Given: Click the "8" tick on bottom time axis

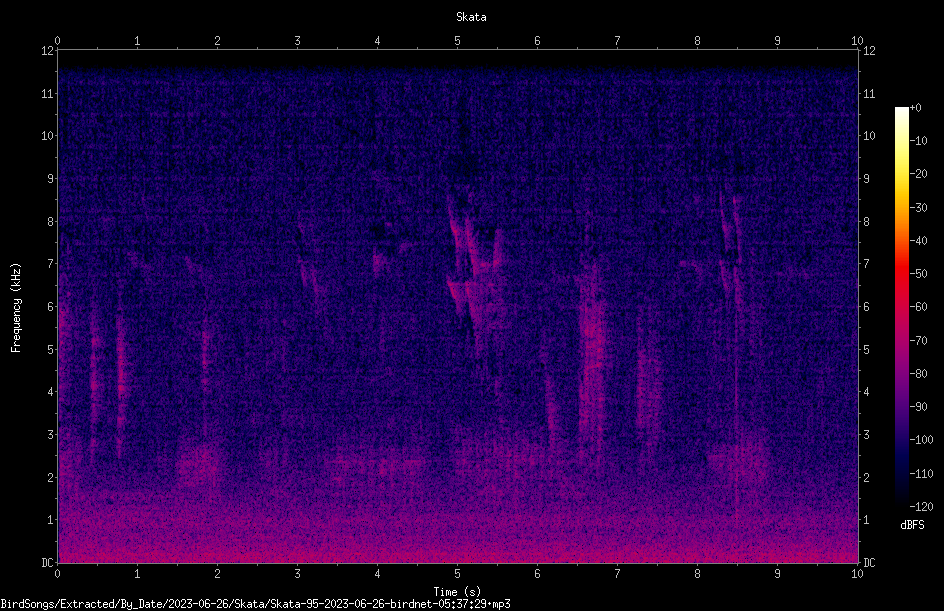Looking at the screenshot, I should 697,574.
